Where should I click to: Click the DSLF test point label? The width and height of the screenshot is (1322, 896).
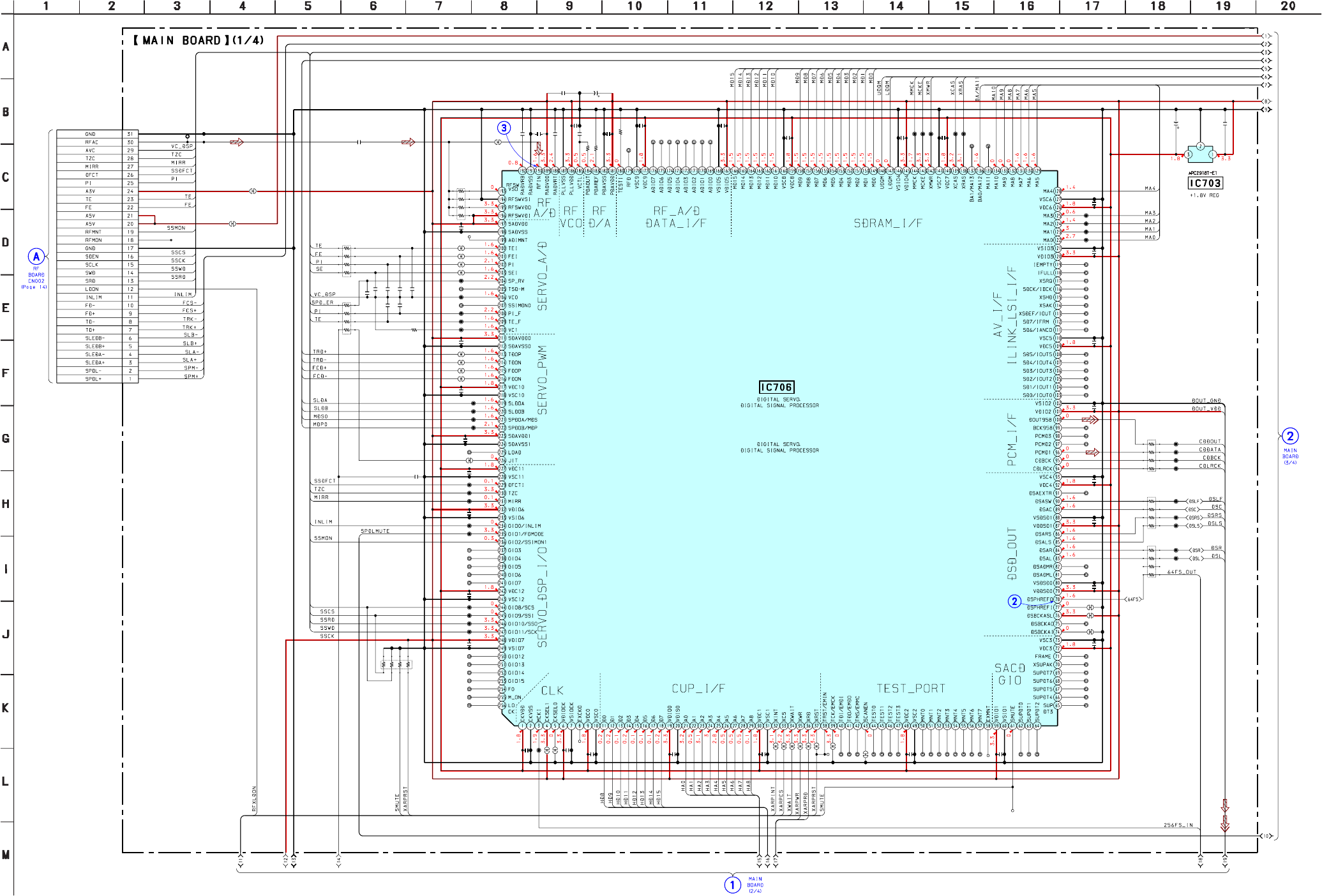1194,502
